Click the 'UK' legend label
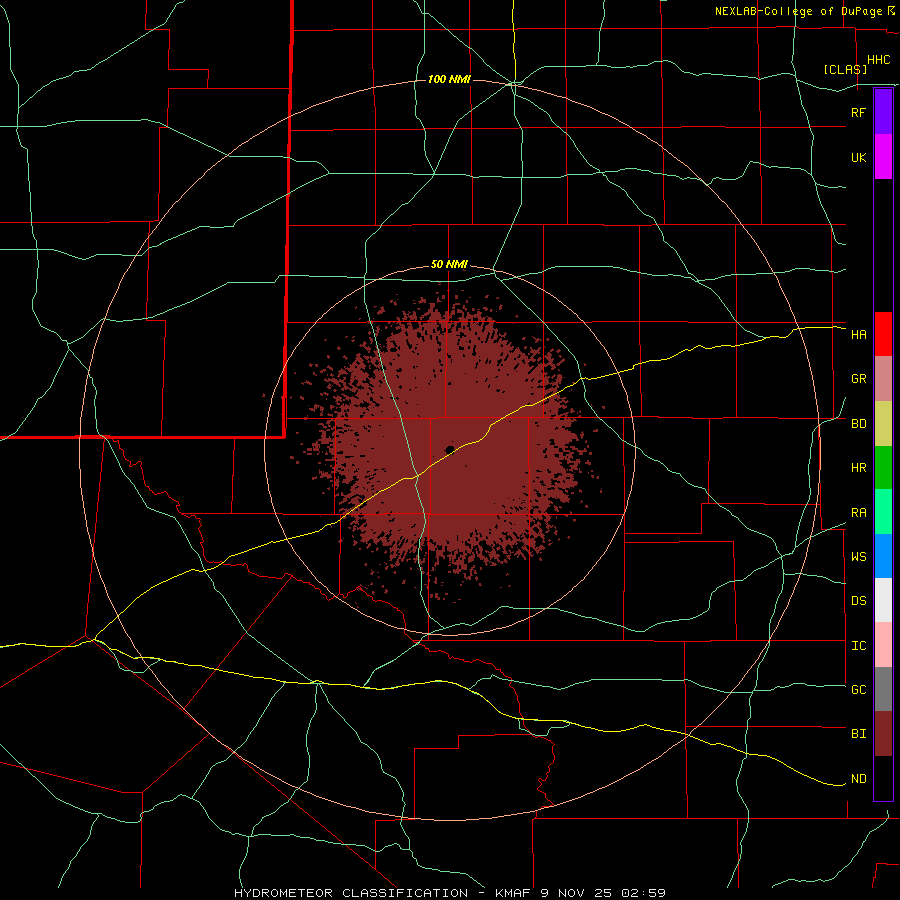The width and height of the screenshot is (900, 900). 858,157
